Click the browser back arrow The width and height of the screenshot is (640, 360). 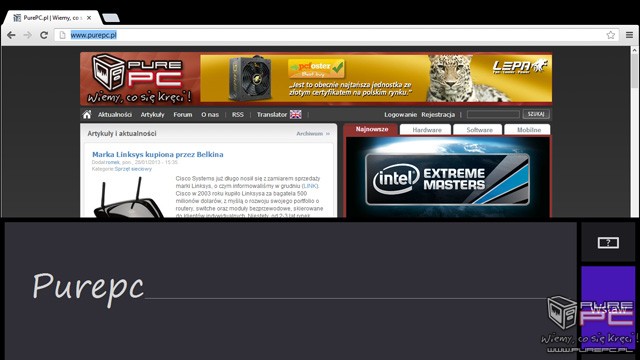tap(11, 35)
